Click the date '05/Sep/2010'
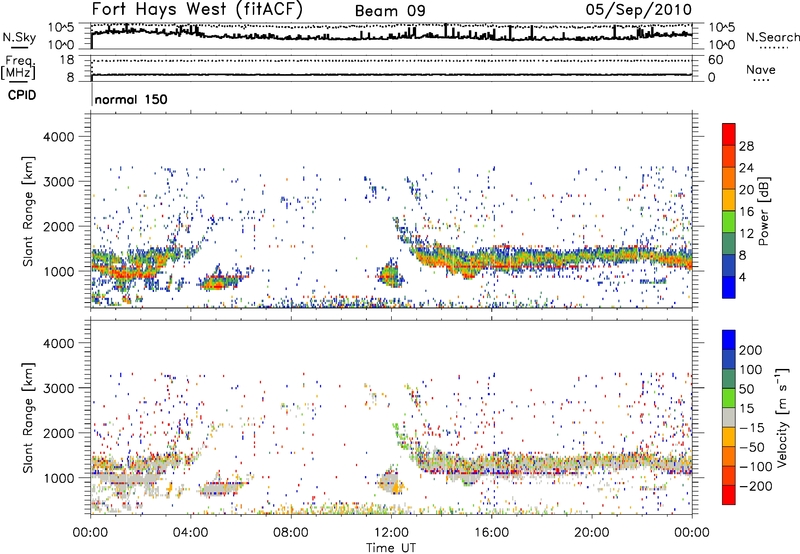Image resolution: width=800 pixels, height=554 pixels. (x=638, y=10)
